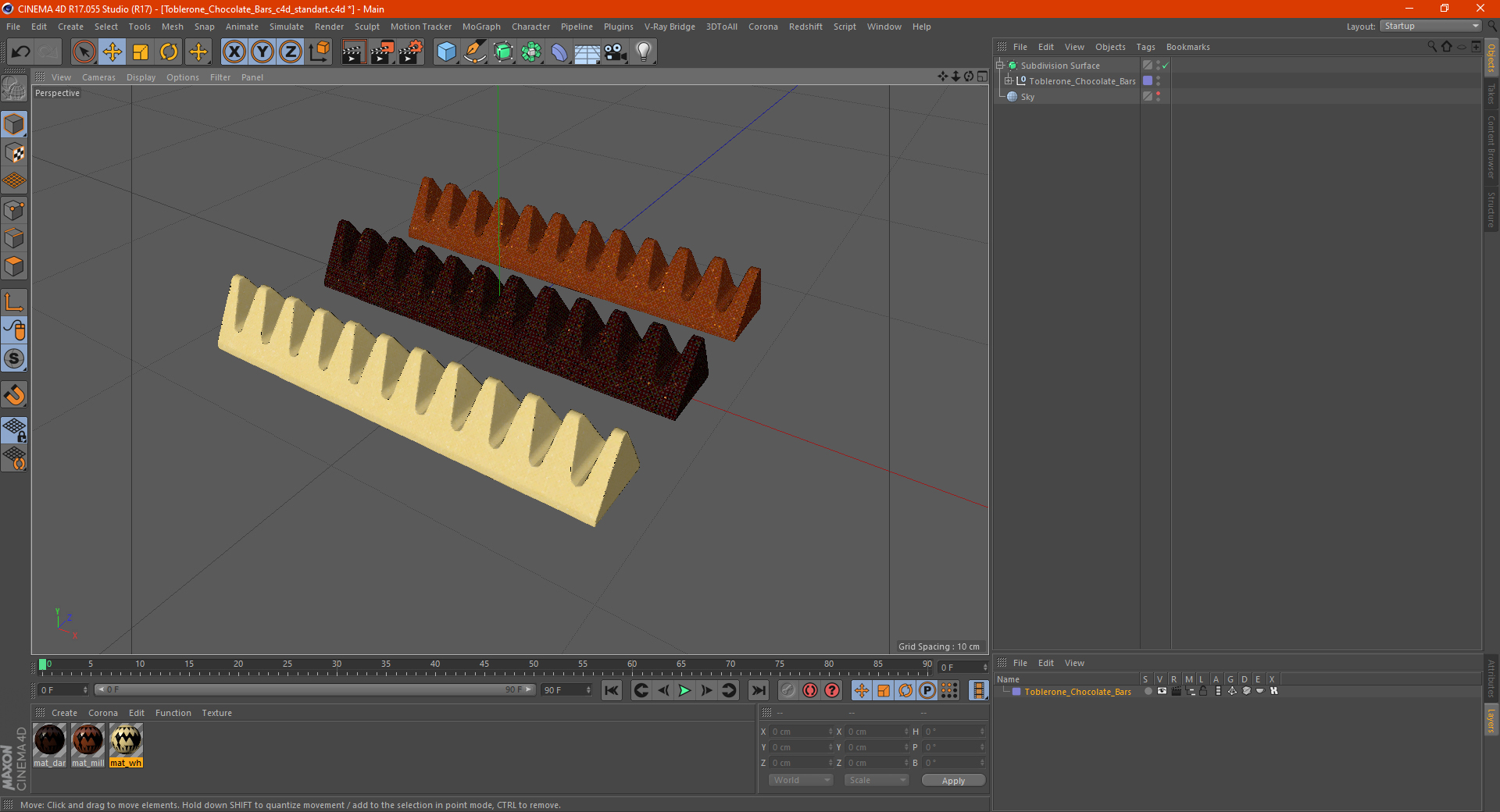The image size is (1500, 812).
Task: Toggle Sky object visibility dots
Action: (x=1158, y=96)
